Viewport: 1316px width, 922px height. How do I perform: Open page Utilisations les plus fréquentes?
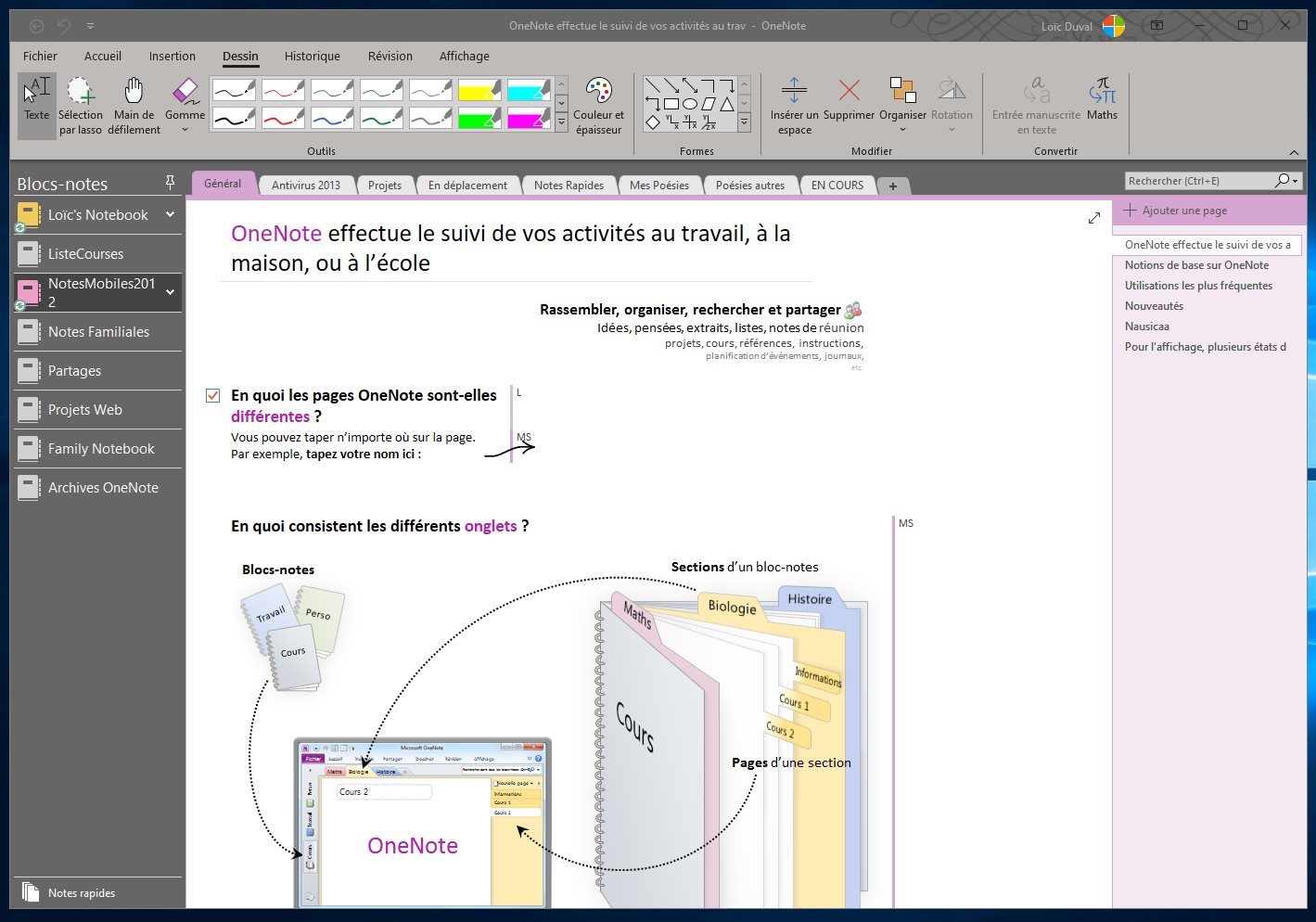tap(1199, 286)
